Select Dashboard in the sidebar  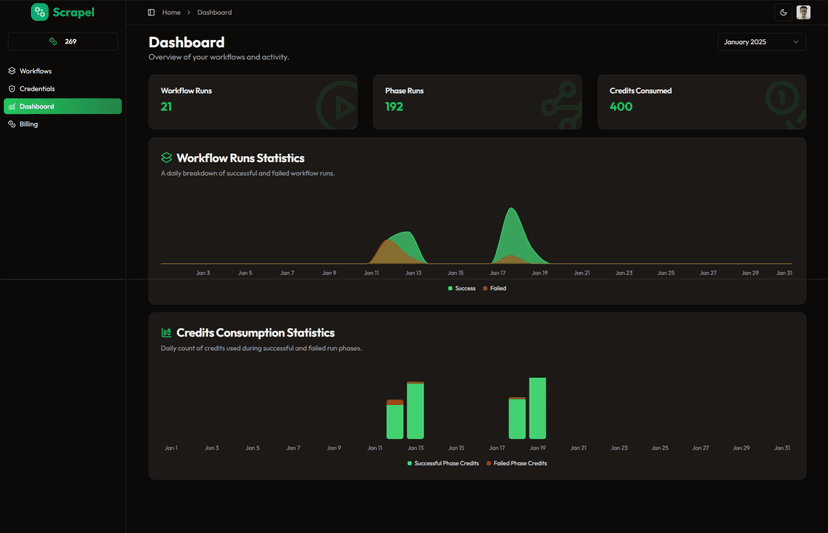[63, 106]
